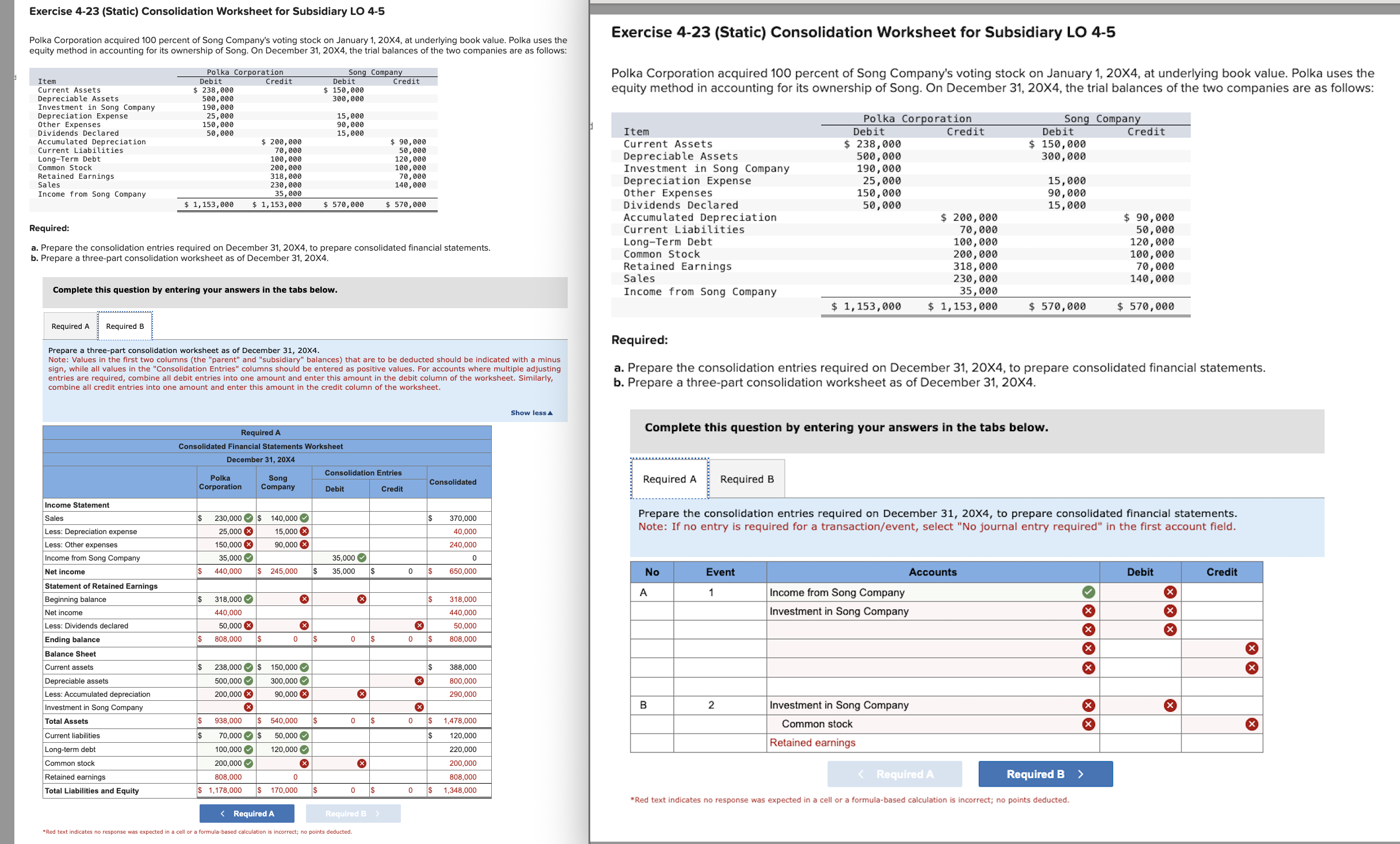Image resolution: width=1400 pixels, height=844 pixels.
Task: Click green check beside Song long-term debt 120,000
Action: 304,749
